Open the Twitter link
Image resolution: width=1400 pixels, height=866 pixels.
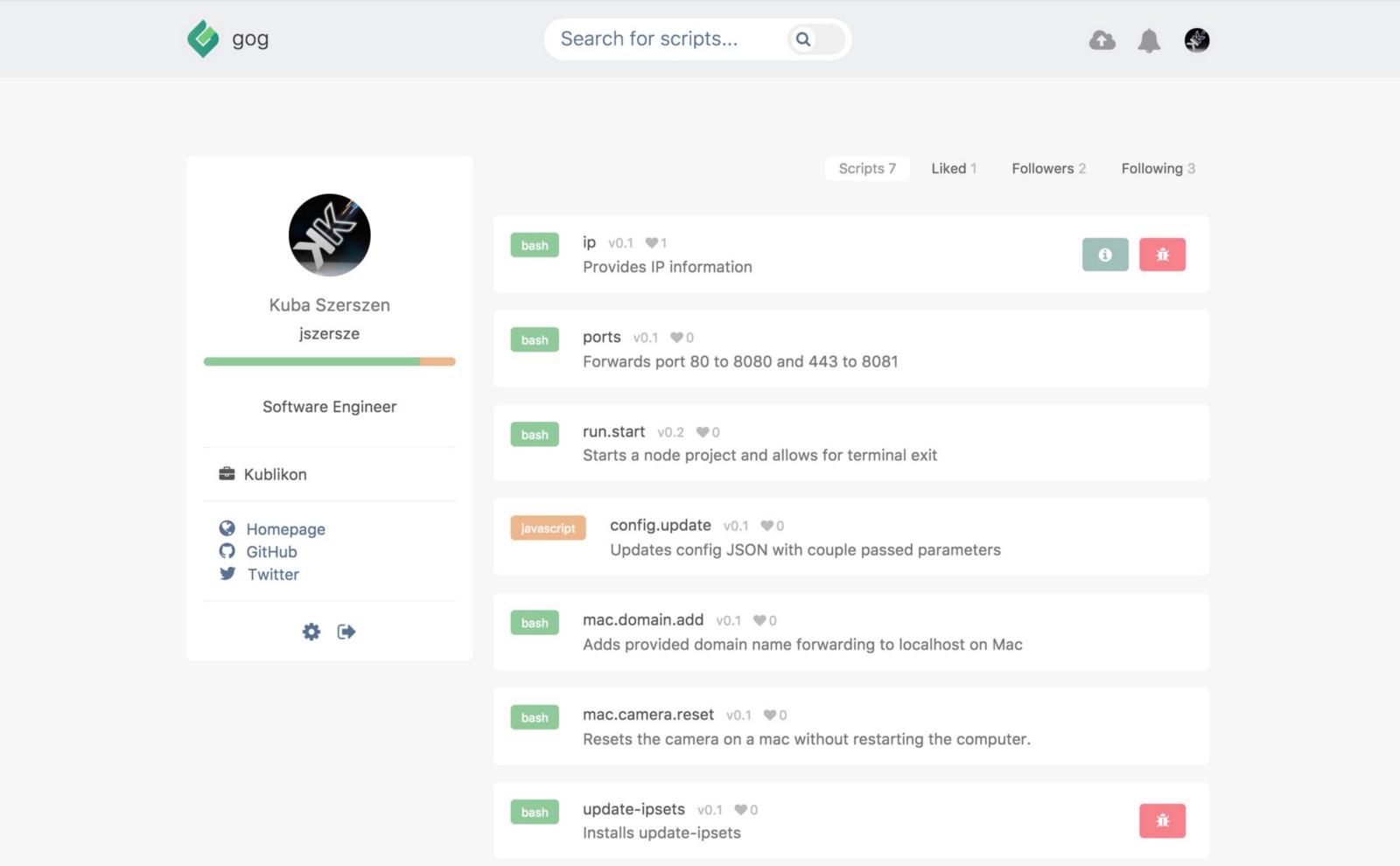pyautogui.click(x=273, y=575)
